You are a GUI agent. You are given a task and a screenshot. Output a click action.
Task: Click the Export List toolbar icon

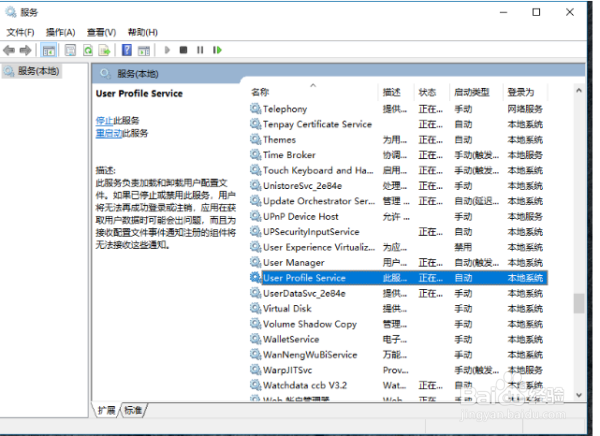(x=104, y=50)
